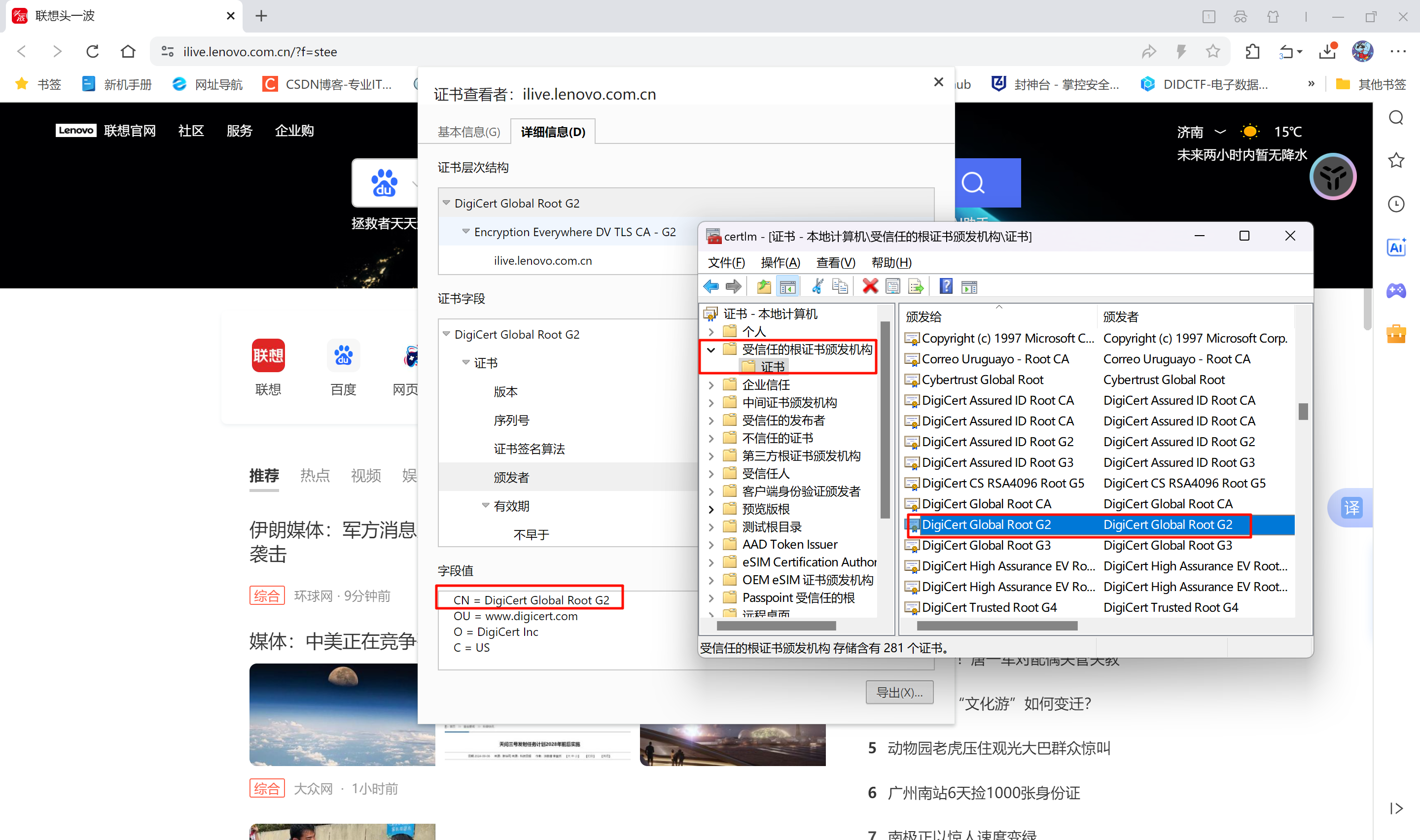Click the Cut scissors icon in certlm

[x=817, y=286]
